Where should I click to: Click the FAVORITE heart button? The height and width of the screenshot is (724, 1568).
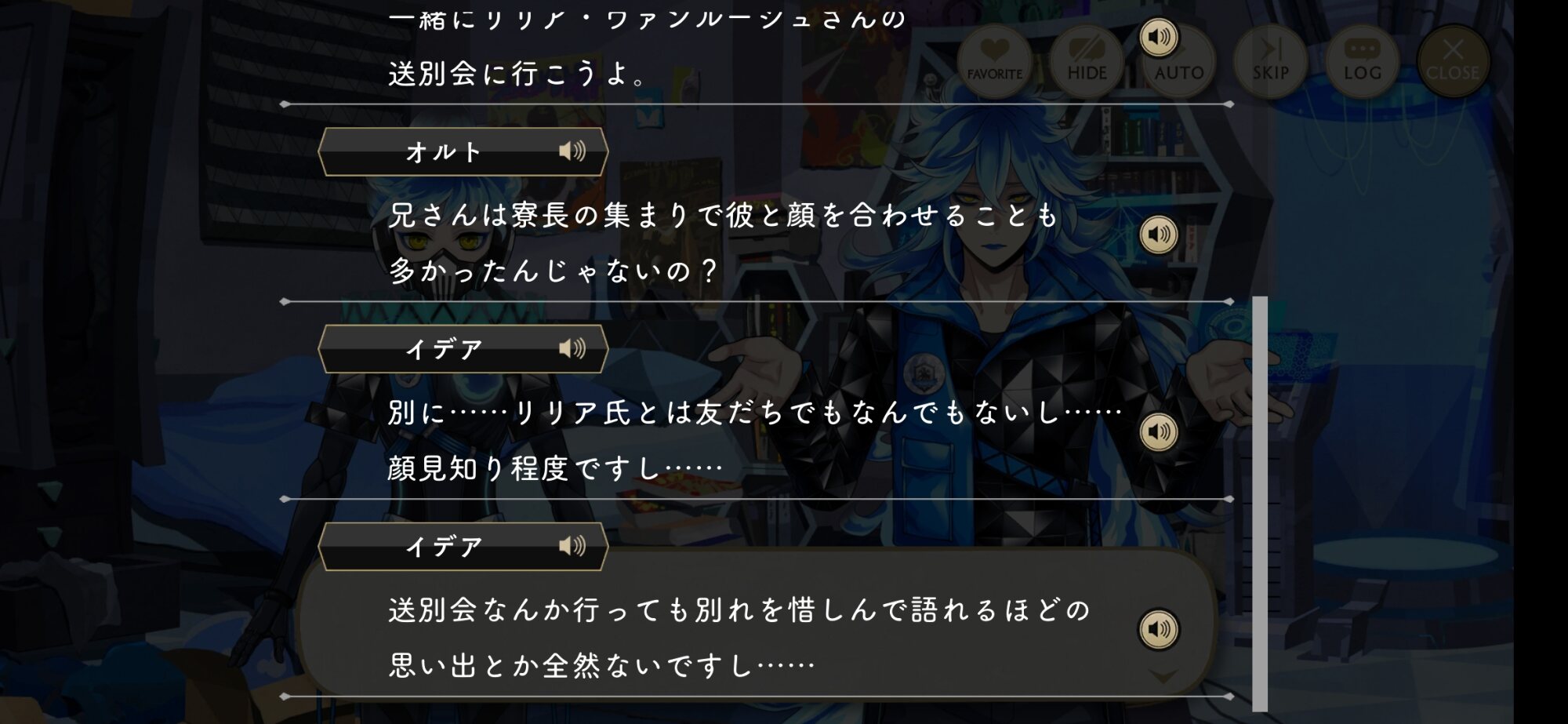click(x=994, y=60)
